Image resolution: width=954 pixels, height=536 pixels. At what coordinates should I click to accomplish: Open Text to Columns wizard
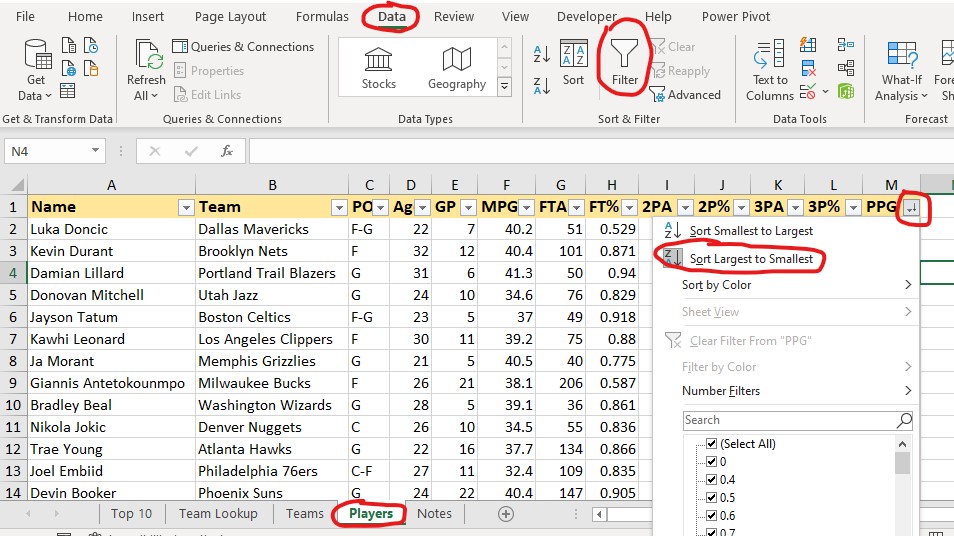coord(770,70)
